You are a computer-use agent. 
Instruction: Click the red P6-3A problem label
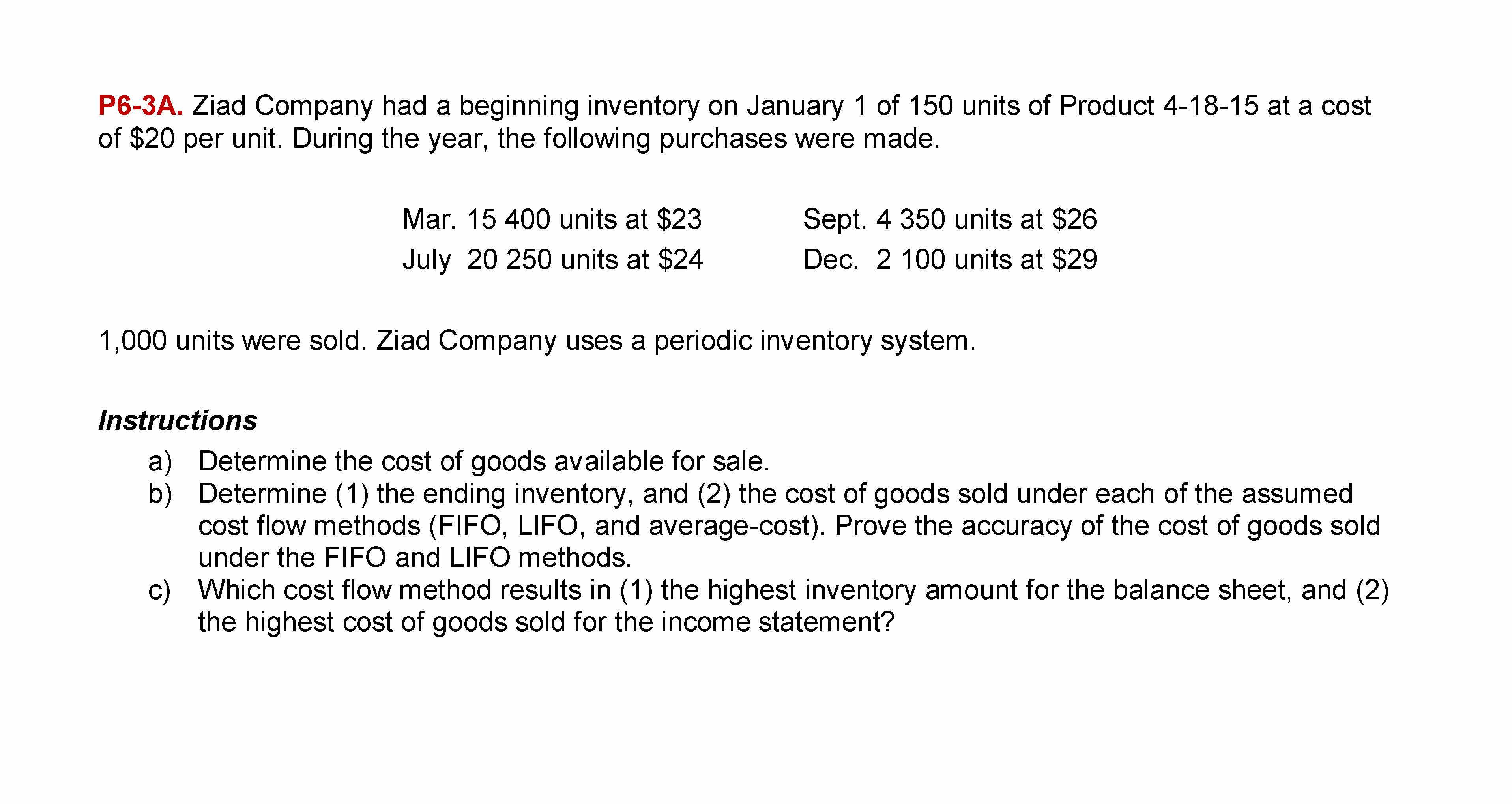[140, 106]
